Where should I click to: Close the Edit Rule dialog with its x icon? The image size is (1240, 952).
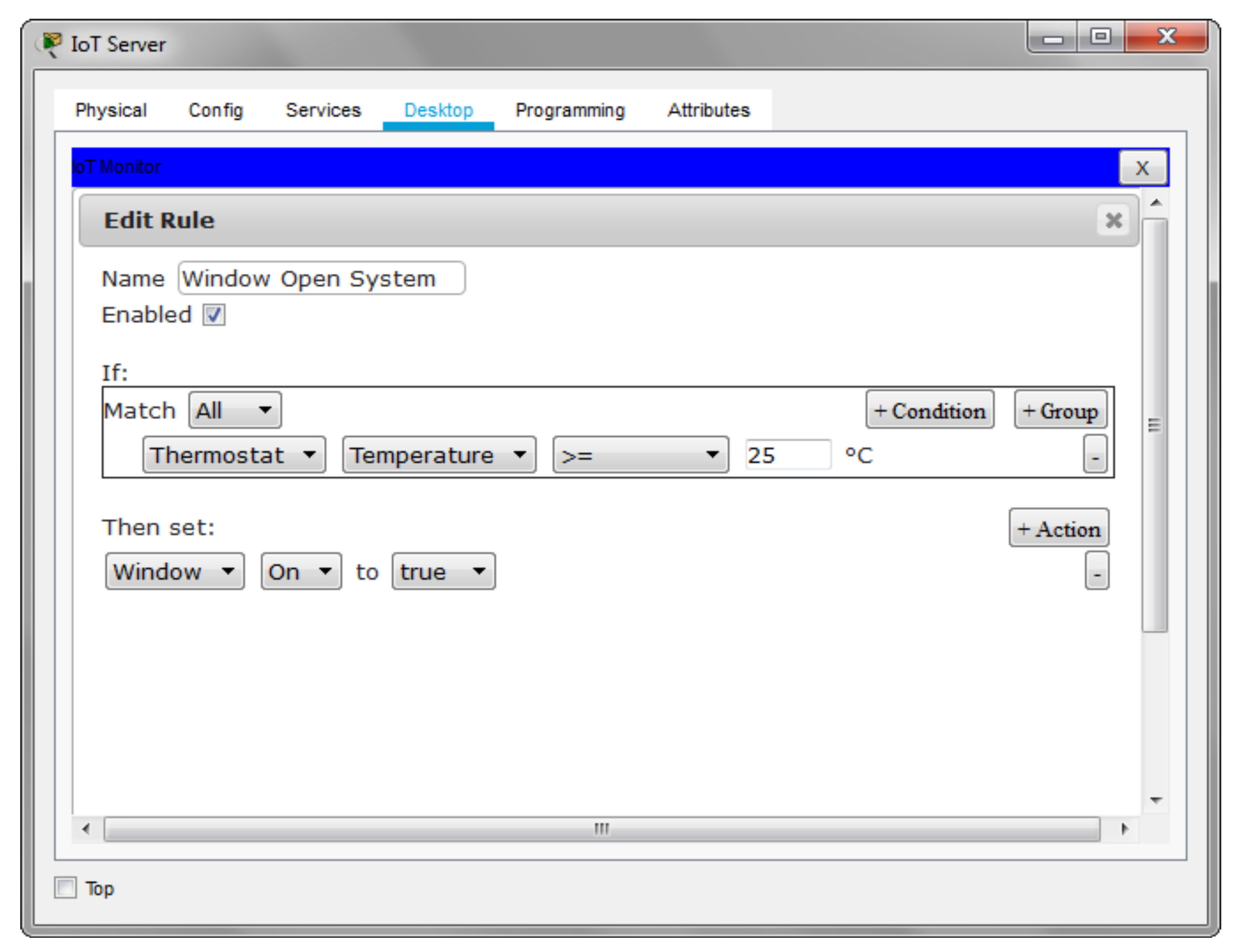tap(1113, 221)
